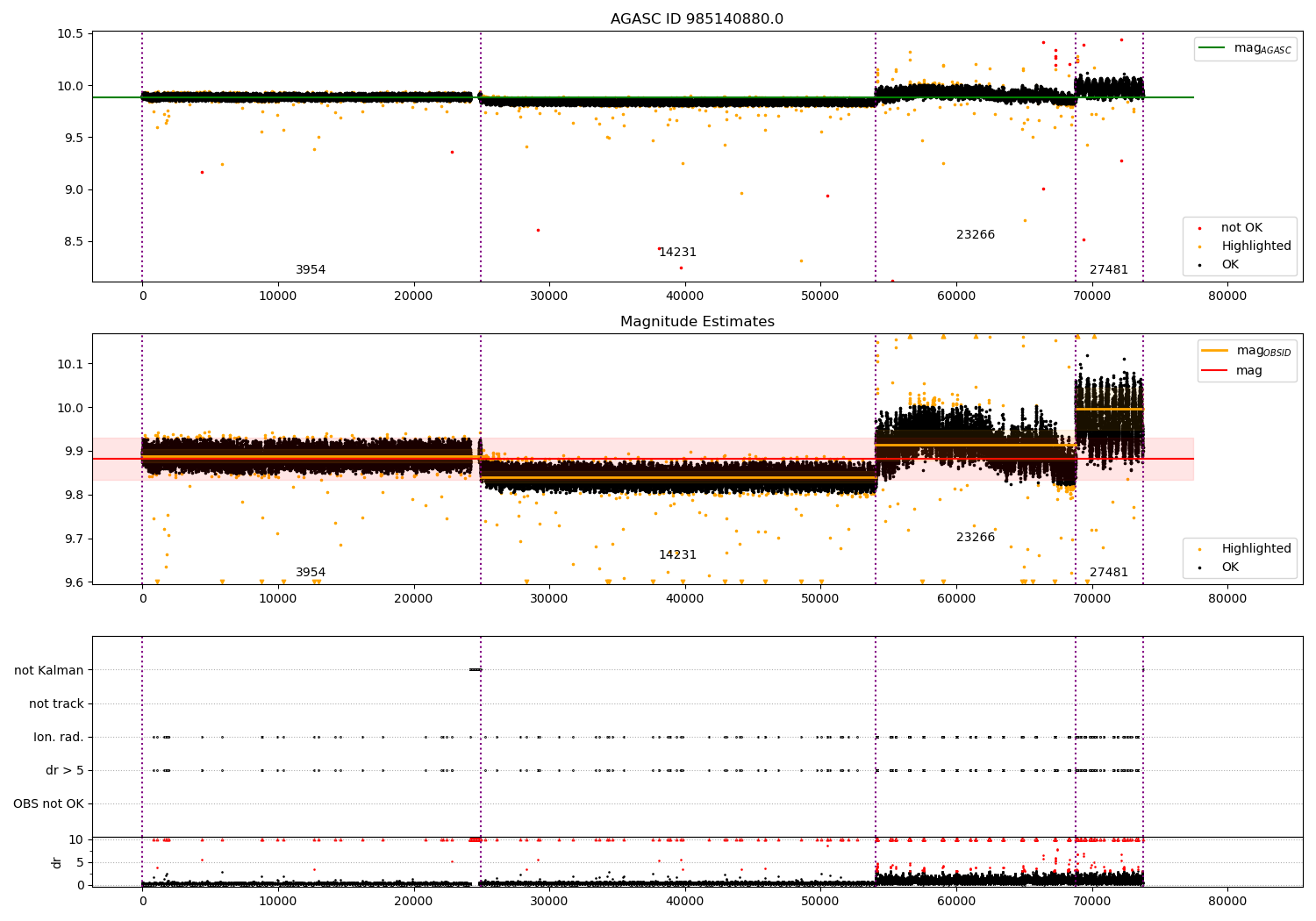The width and height of the screenshot is (1316, 921).
Task: Click the 10.1 y-axis tick label
Action: pos(69,364)
